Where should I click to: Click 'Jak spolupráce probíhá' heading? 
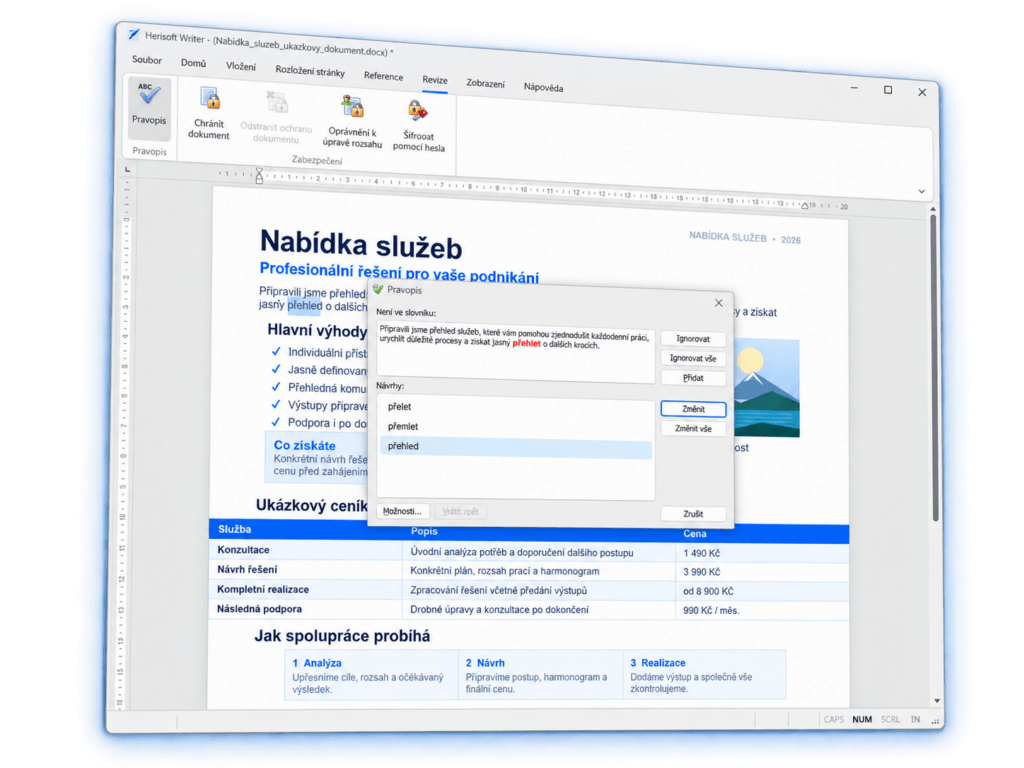(x=342, y=636)
